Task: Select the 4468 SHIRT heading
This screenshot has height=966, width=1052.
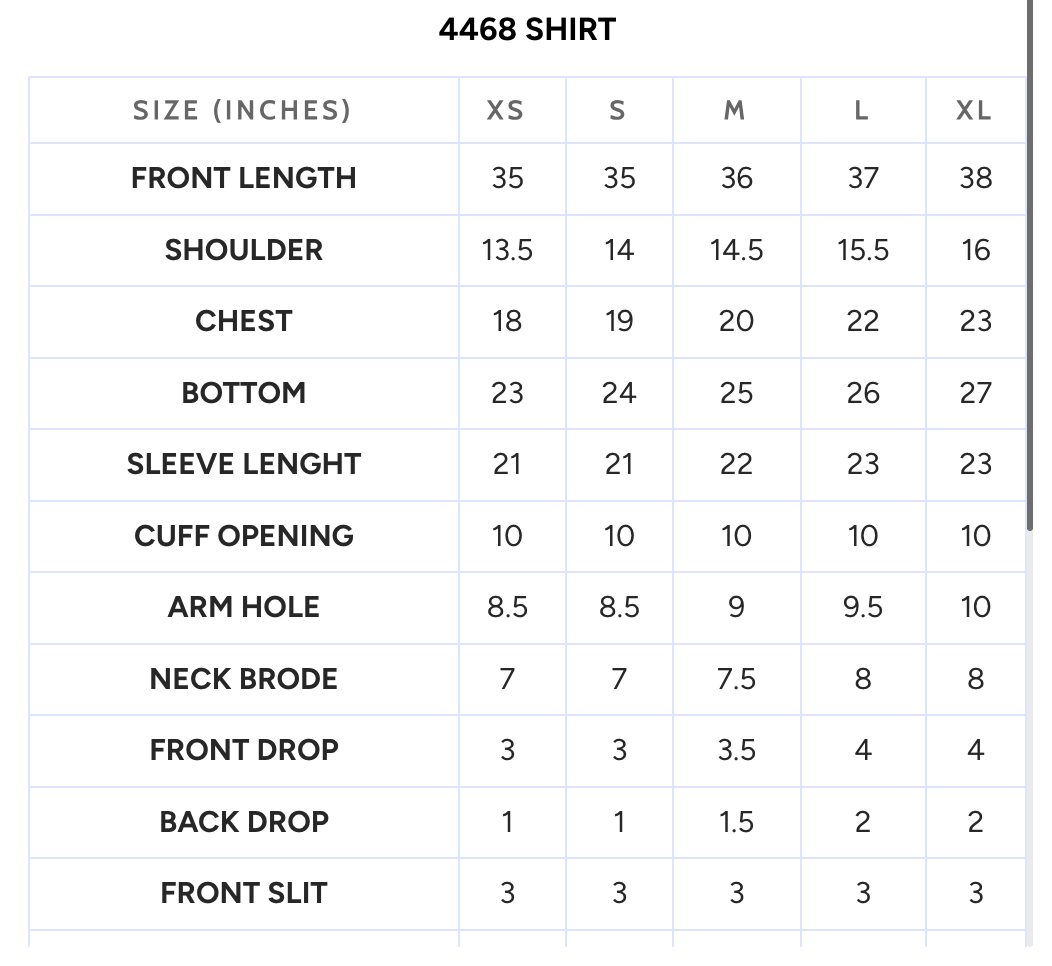Action: (x=527, y=30)
